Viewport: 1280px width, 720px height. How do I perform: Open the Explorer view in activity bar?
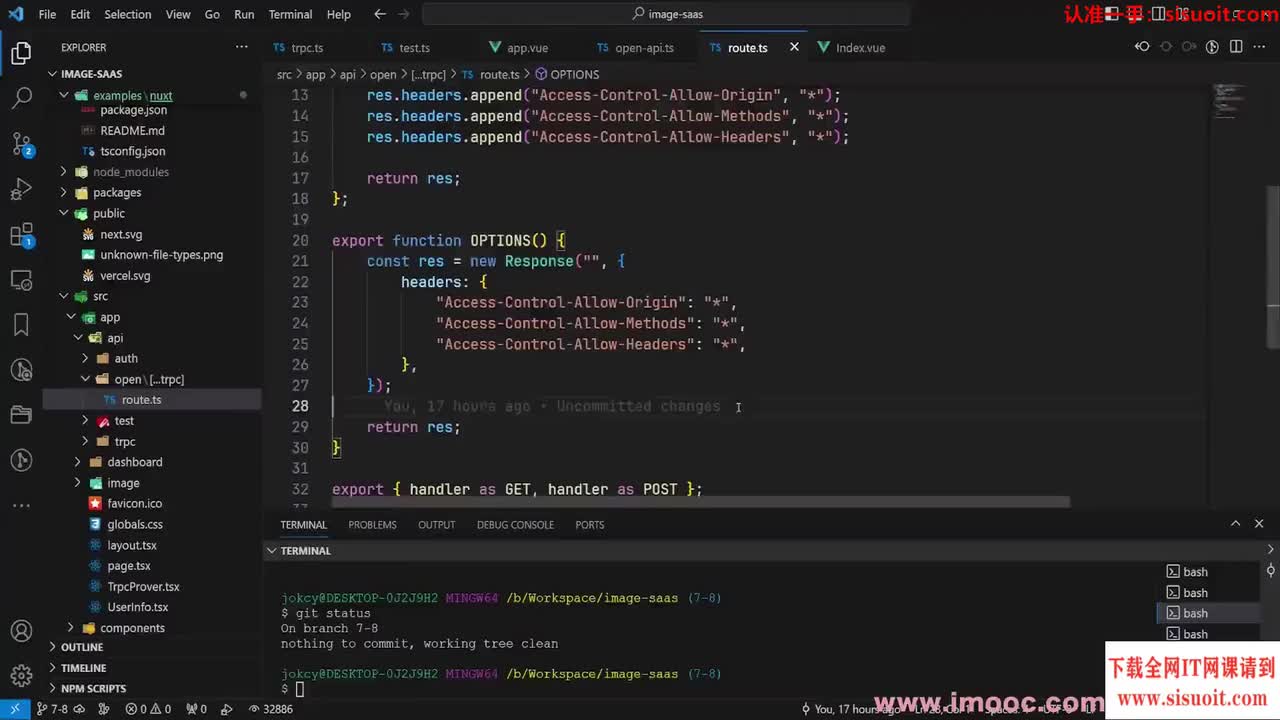21,53
